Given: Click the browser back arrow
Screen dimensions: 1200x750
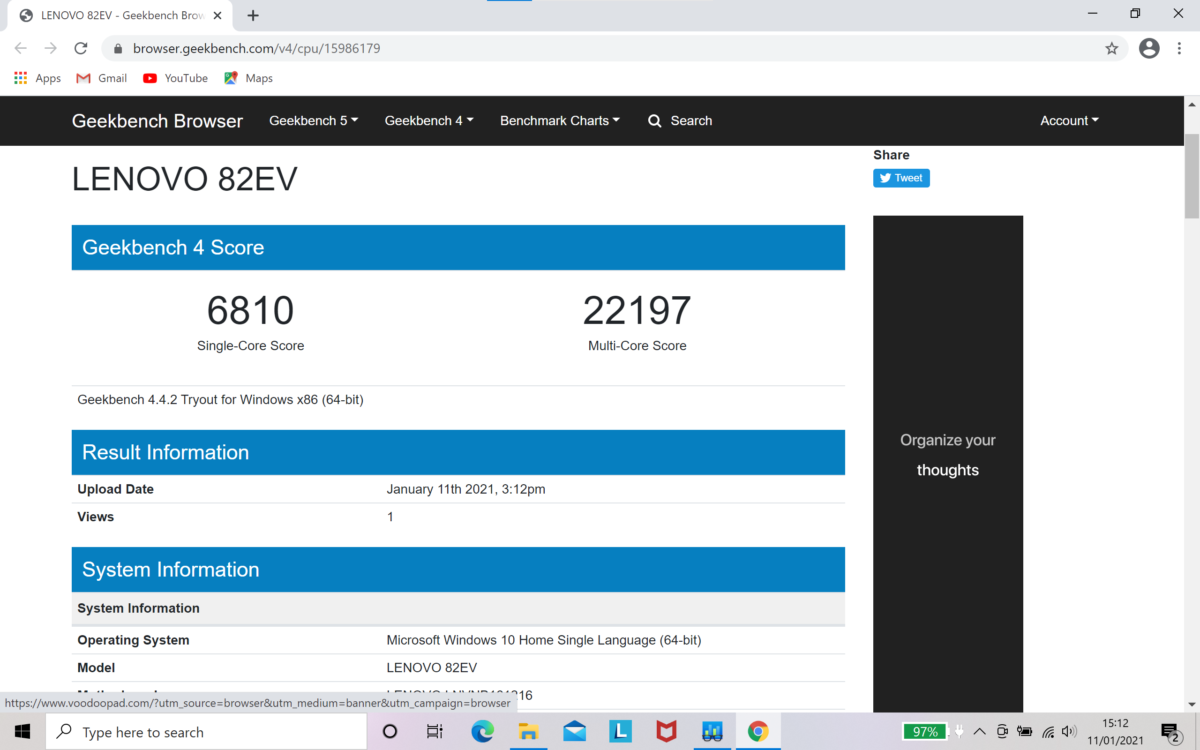Looking at the screenshot, I should (x=20, y=48).
